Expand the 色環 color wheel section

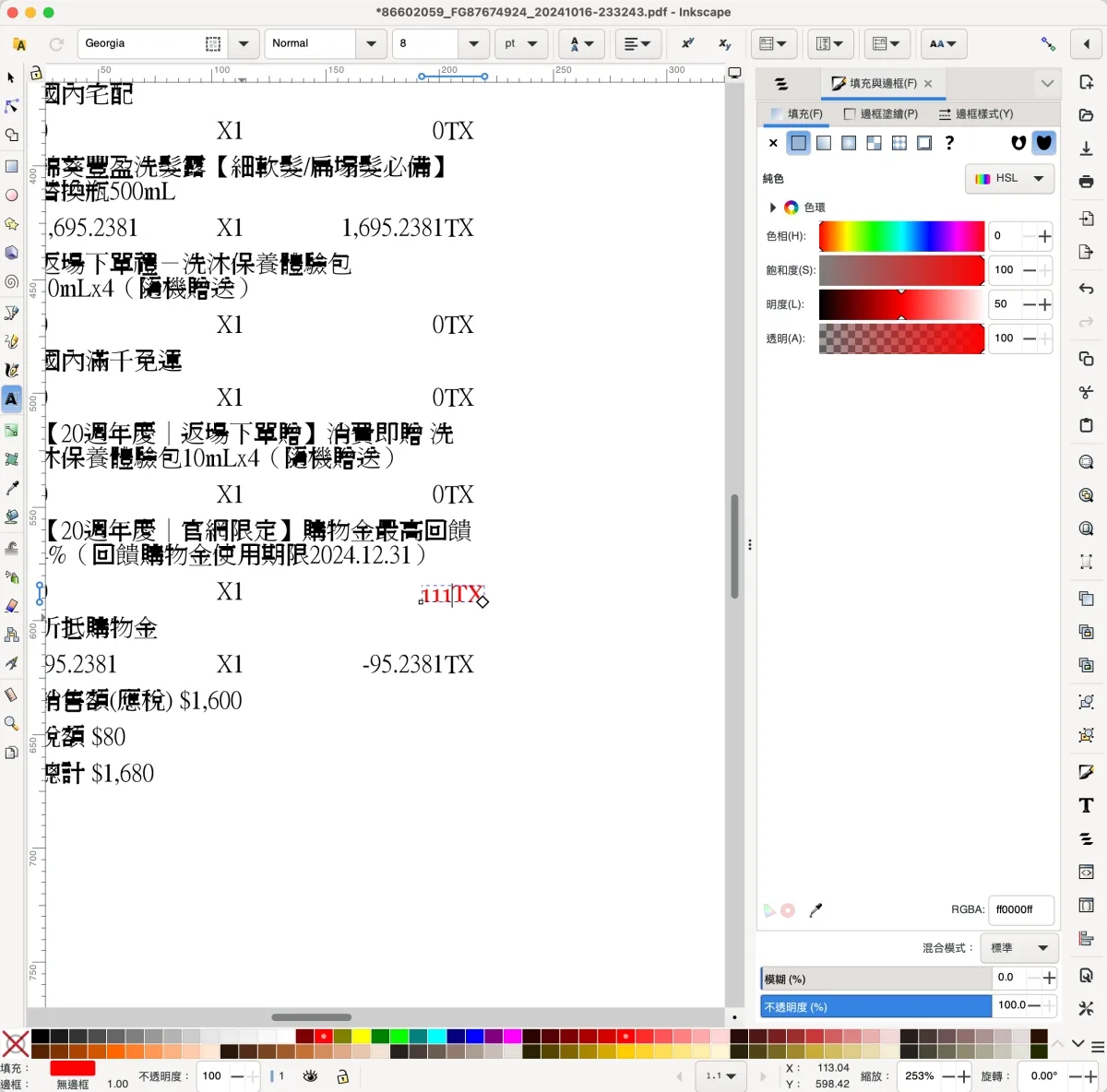click(772, 208)
